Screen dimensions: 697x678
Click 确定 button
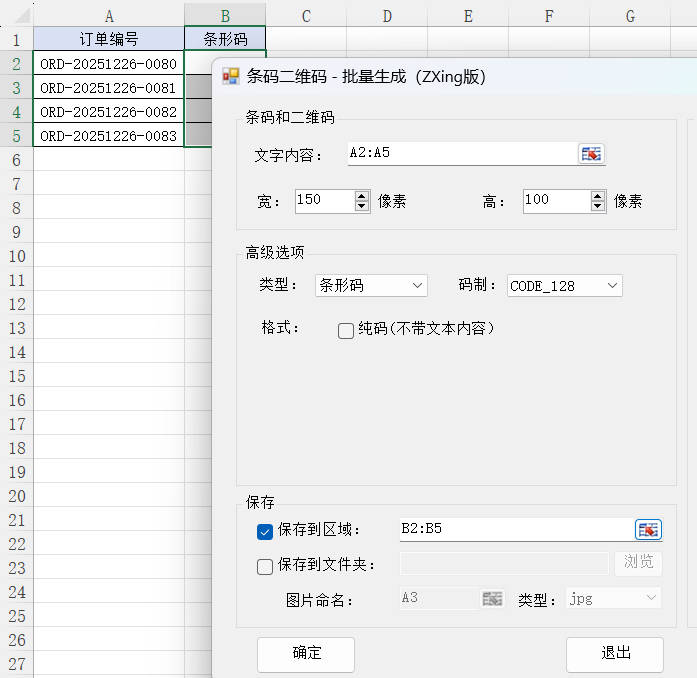pos(306,654)
